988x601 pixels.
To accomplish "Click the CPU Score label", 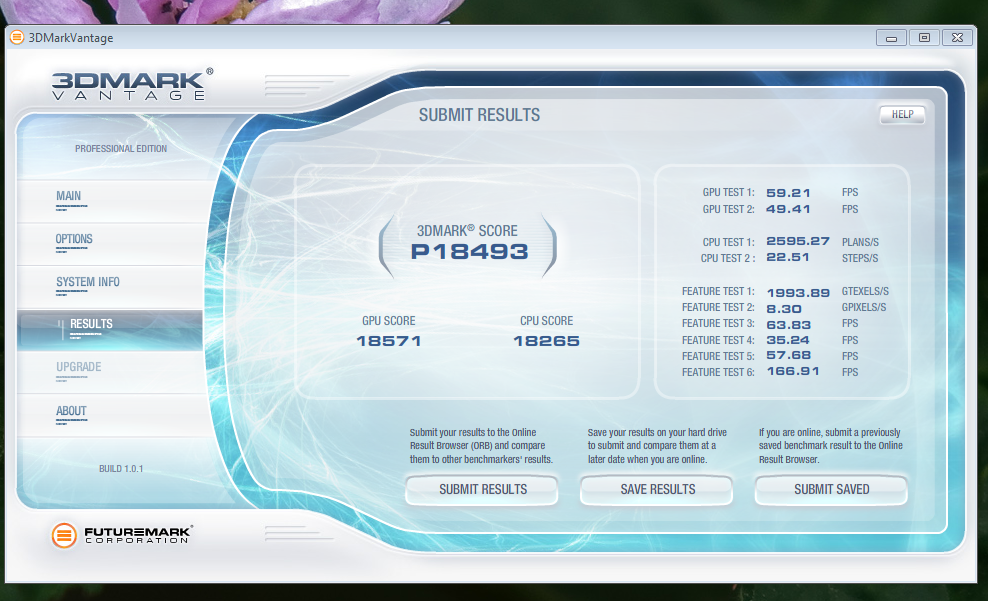I will click(x=546, y=321).
